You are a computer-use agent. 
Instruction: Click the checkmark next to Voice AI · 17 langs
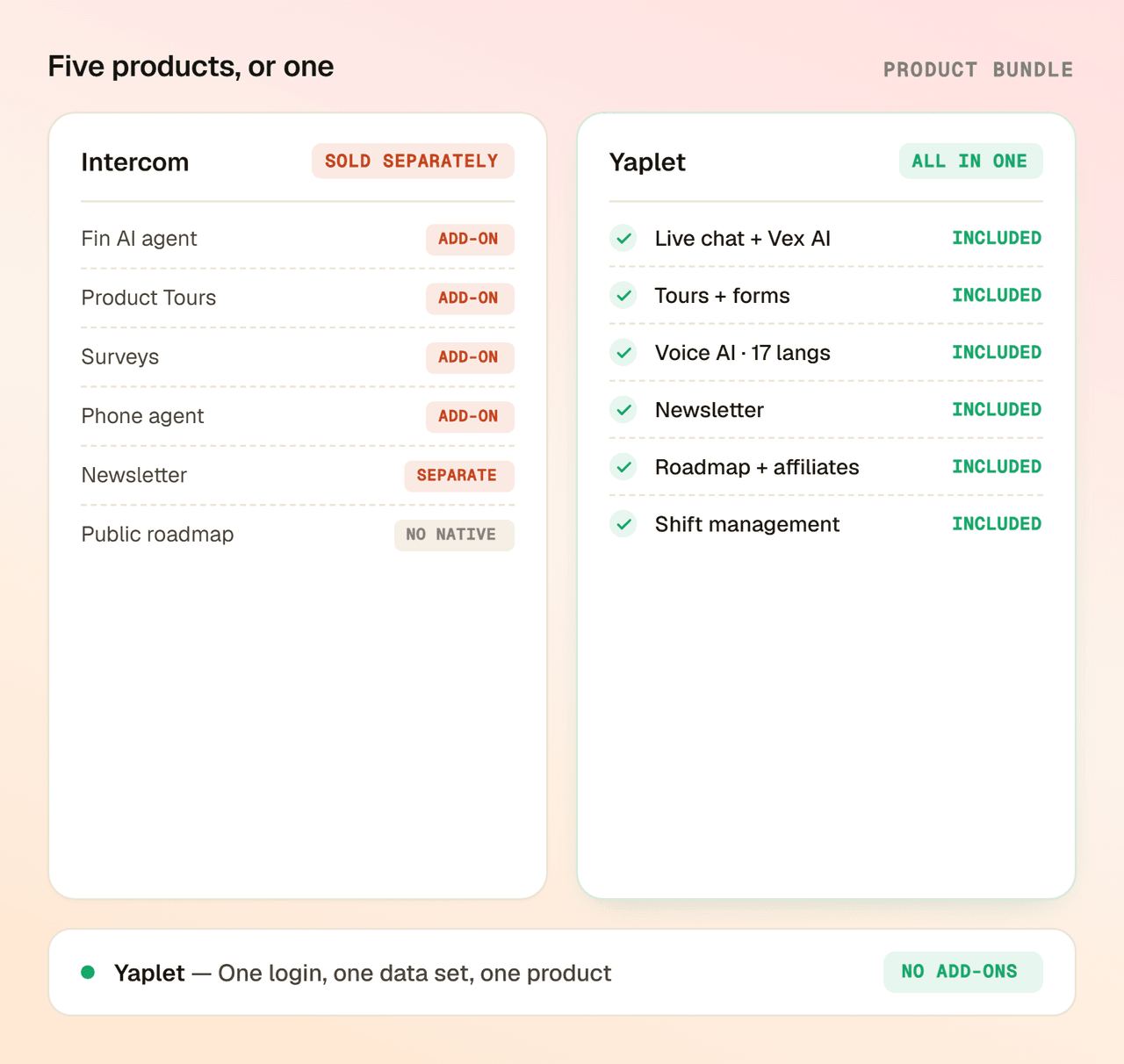623,352
